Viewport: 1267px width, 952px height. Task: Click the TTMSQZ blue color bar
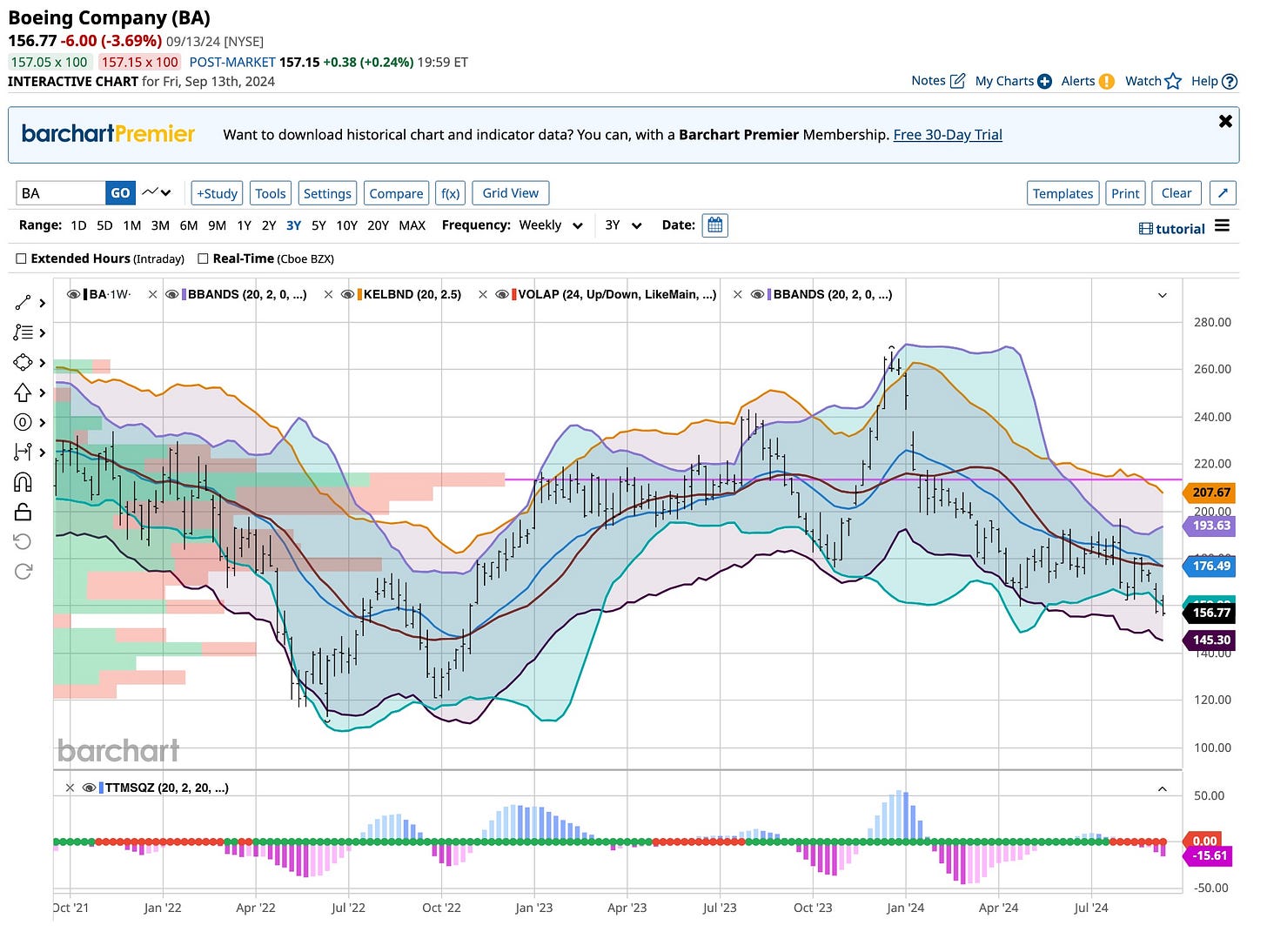click(101, 788)
